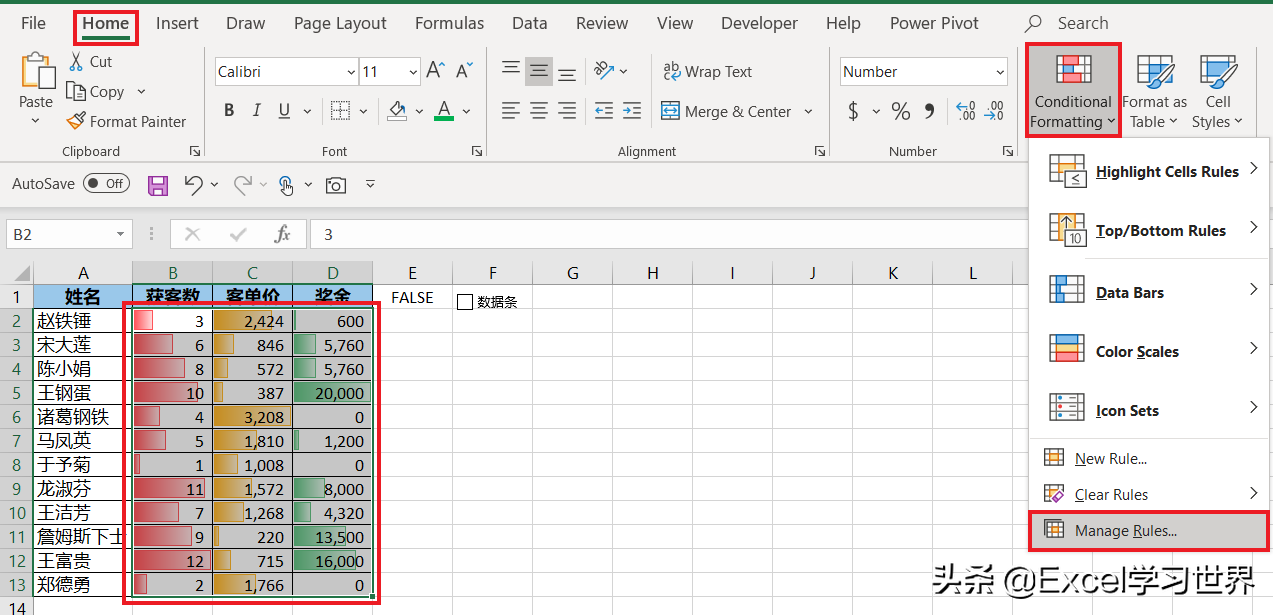Viewport: 1273px width, 615px height.
Task: Open Clipboard pane launcher
Action: click(195, 151)
